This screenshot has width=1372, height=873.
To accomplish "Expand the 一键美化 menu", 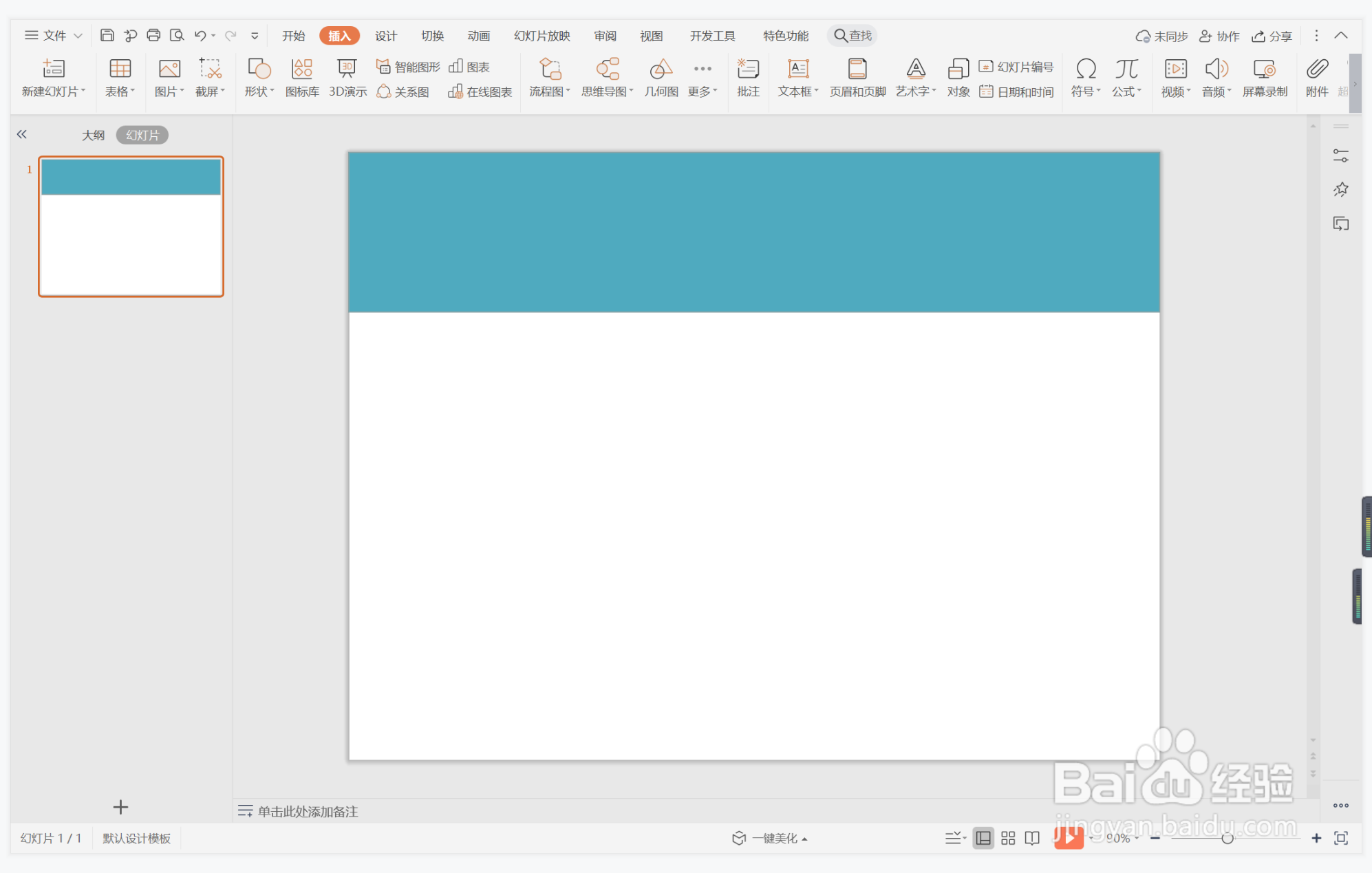I will click(x=770, y=838).
